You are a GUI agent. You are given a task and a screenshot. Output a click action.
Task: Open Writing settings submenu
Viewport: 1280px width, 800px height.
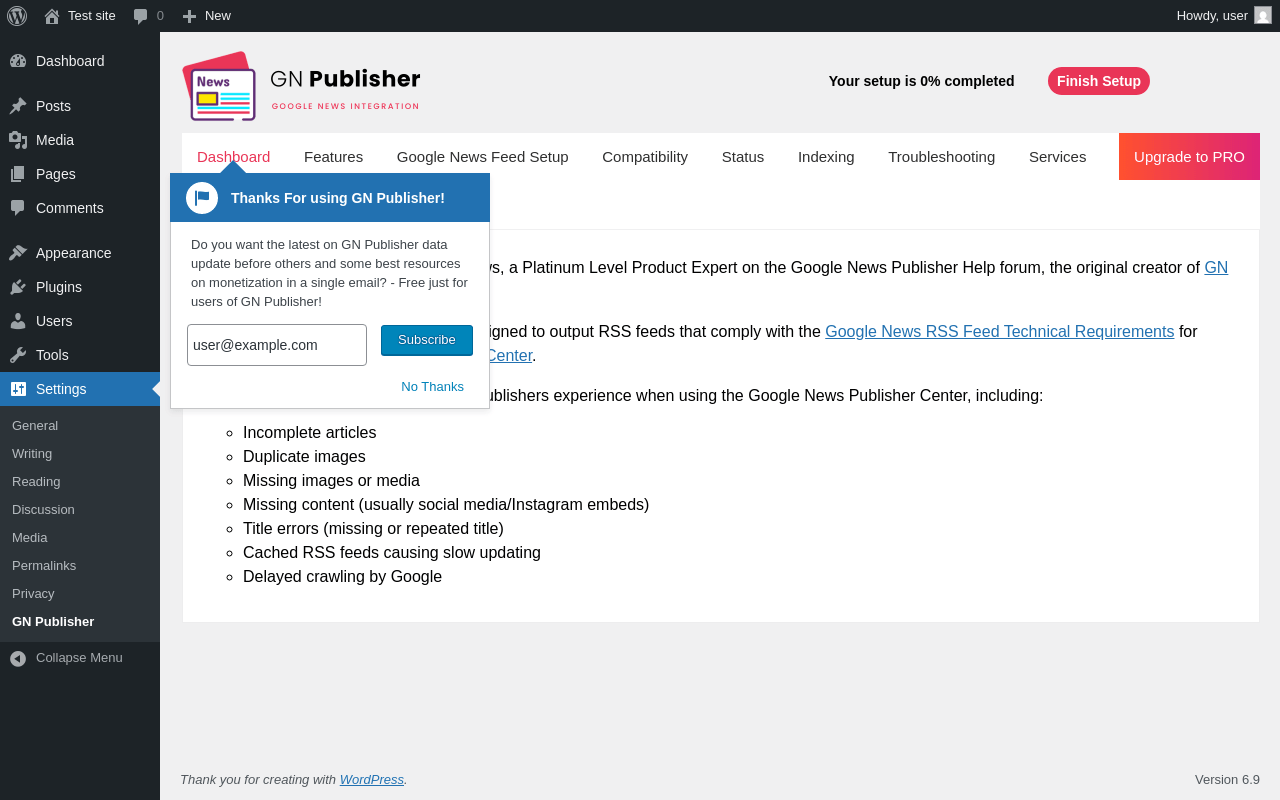pos(32,454)
